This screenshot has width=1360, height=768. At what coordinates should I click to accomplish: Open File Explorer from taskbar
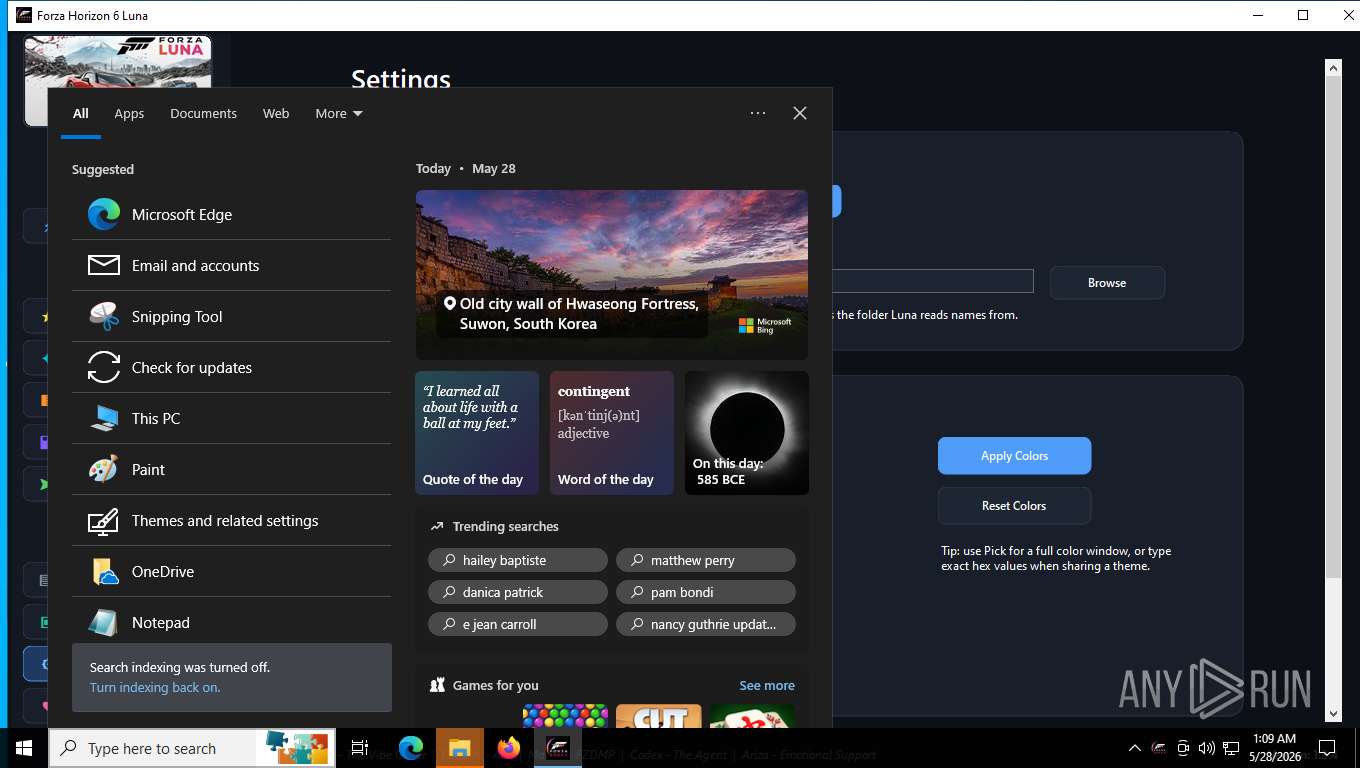(459, 748)
